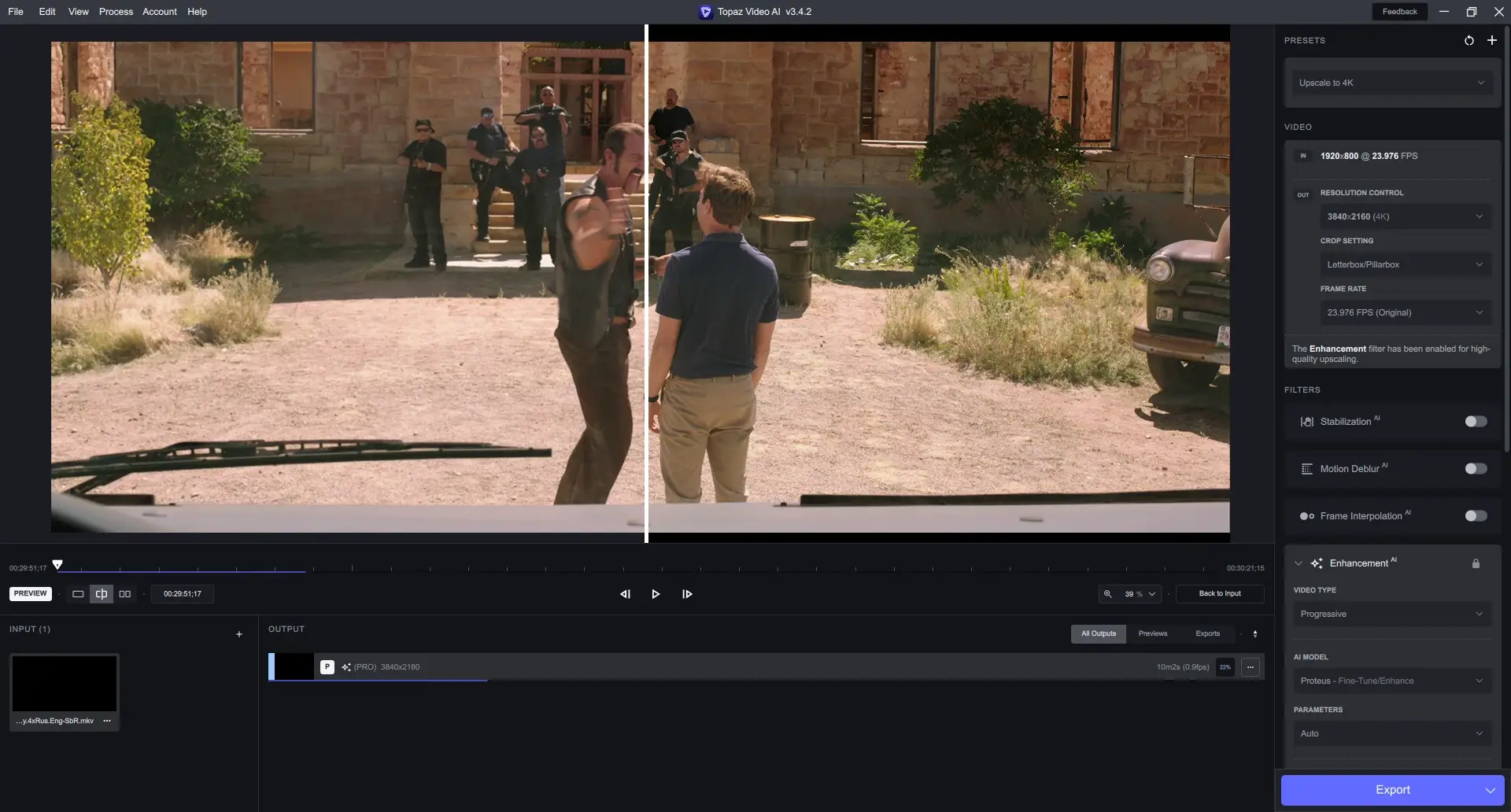Click the input resolution 1920x800 text

pyautogui.click(x=1339, y=156)
